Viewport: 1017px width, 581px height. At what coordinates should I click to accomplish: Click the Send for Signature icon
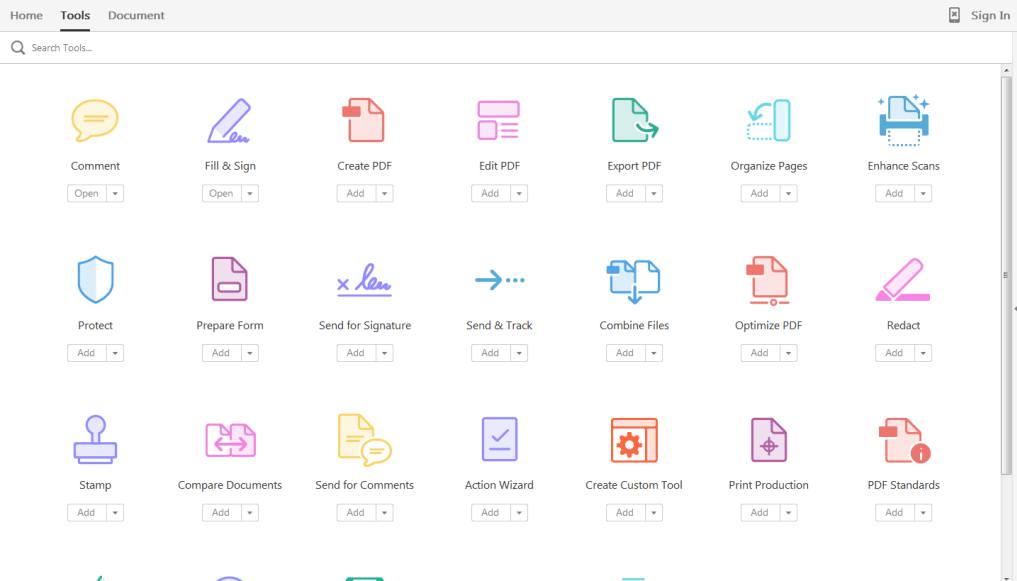tap(365, 280)
